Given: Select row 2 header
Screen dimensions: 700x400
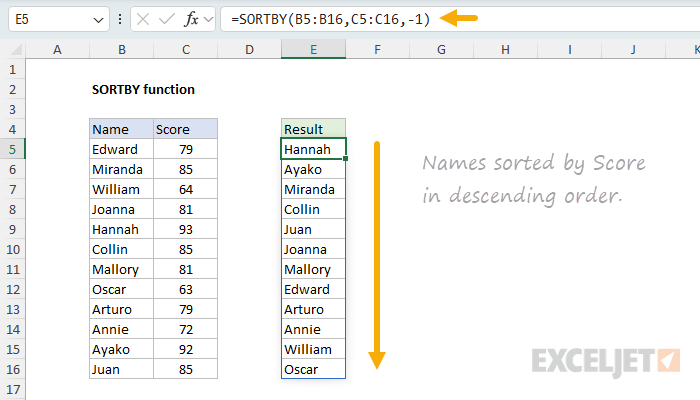Looking at the screenshot, I should pos(12,89).
